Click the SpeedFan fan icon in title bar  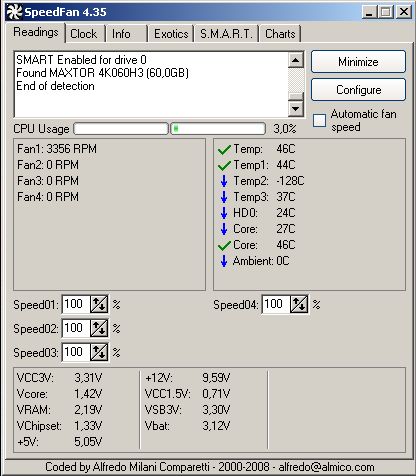(14, 12)
